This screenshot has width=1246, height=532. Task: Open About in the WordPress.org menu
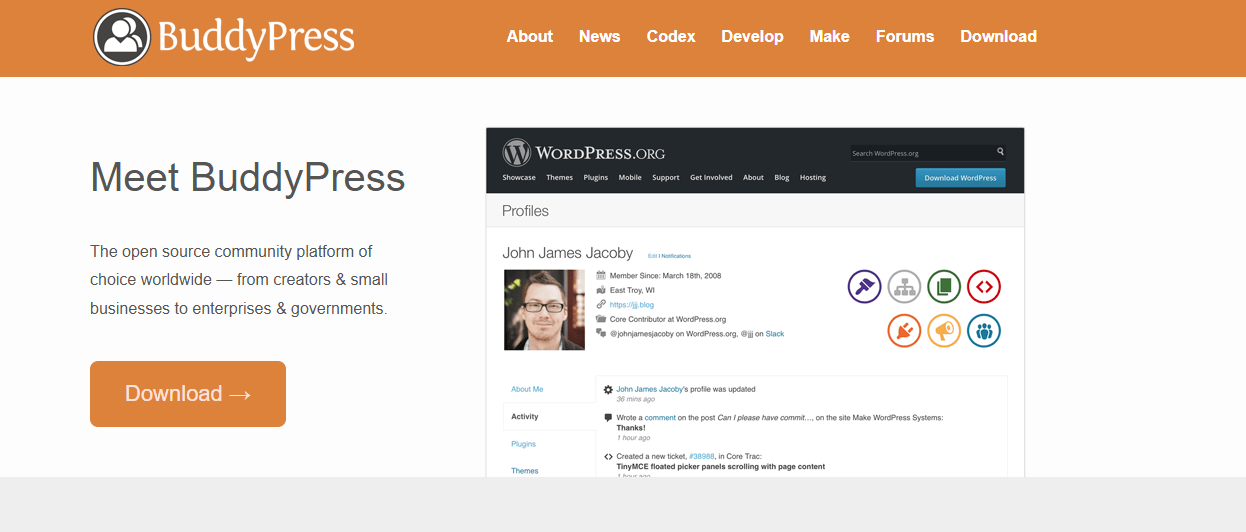coord(753,178)
